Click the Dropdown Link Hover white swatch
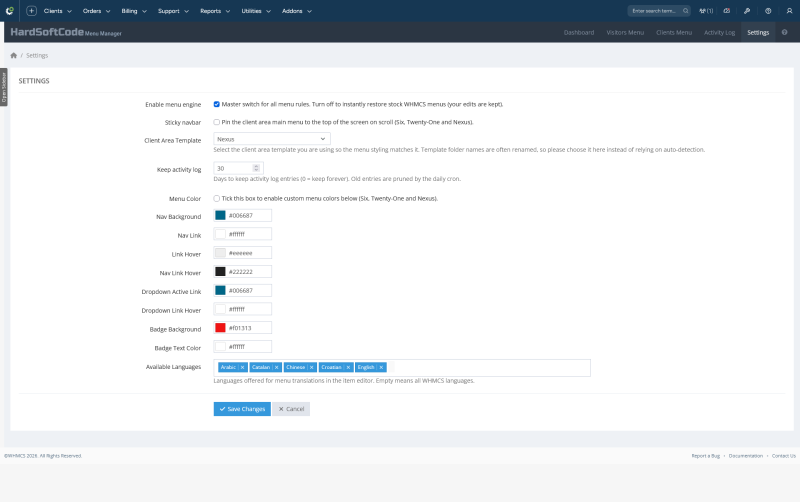This screenshot has width=800, height=502. 220,309
